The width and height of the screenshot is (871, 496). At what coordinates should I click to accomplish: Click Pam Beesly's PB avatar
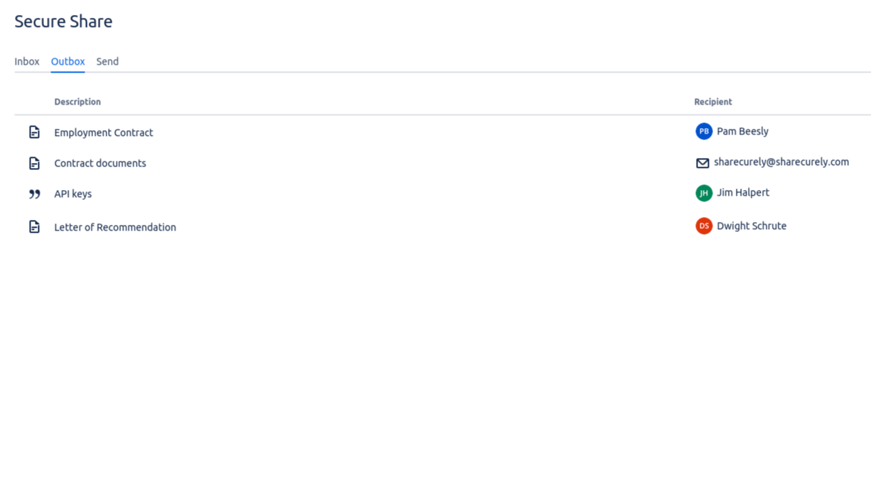pos(704,131)
